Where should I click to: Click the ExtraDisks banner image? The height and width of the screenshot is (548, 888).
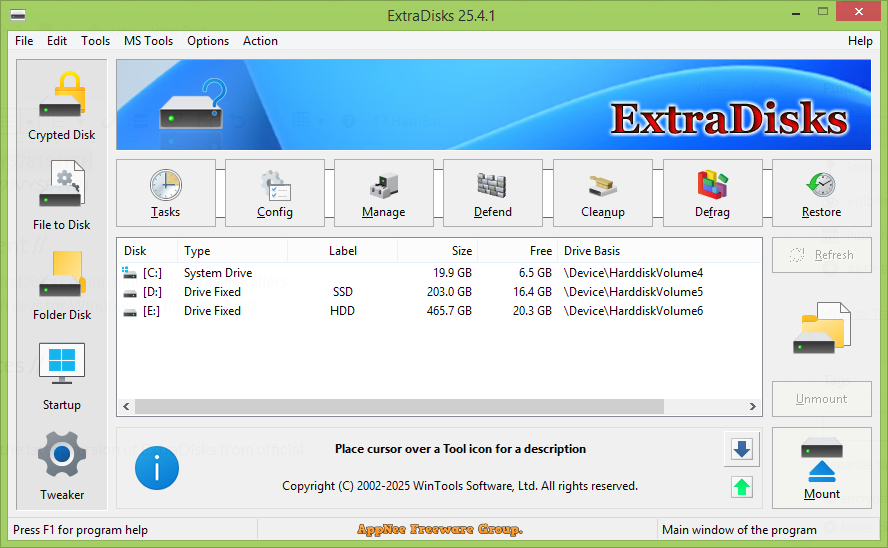coord(493,105)
